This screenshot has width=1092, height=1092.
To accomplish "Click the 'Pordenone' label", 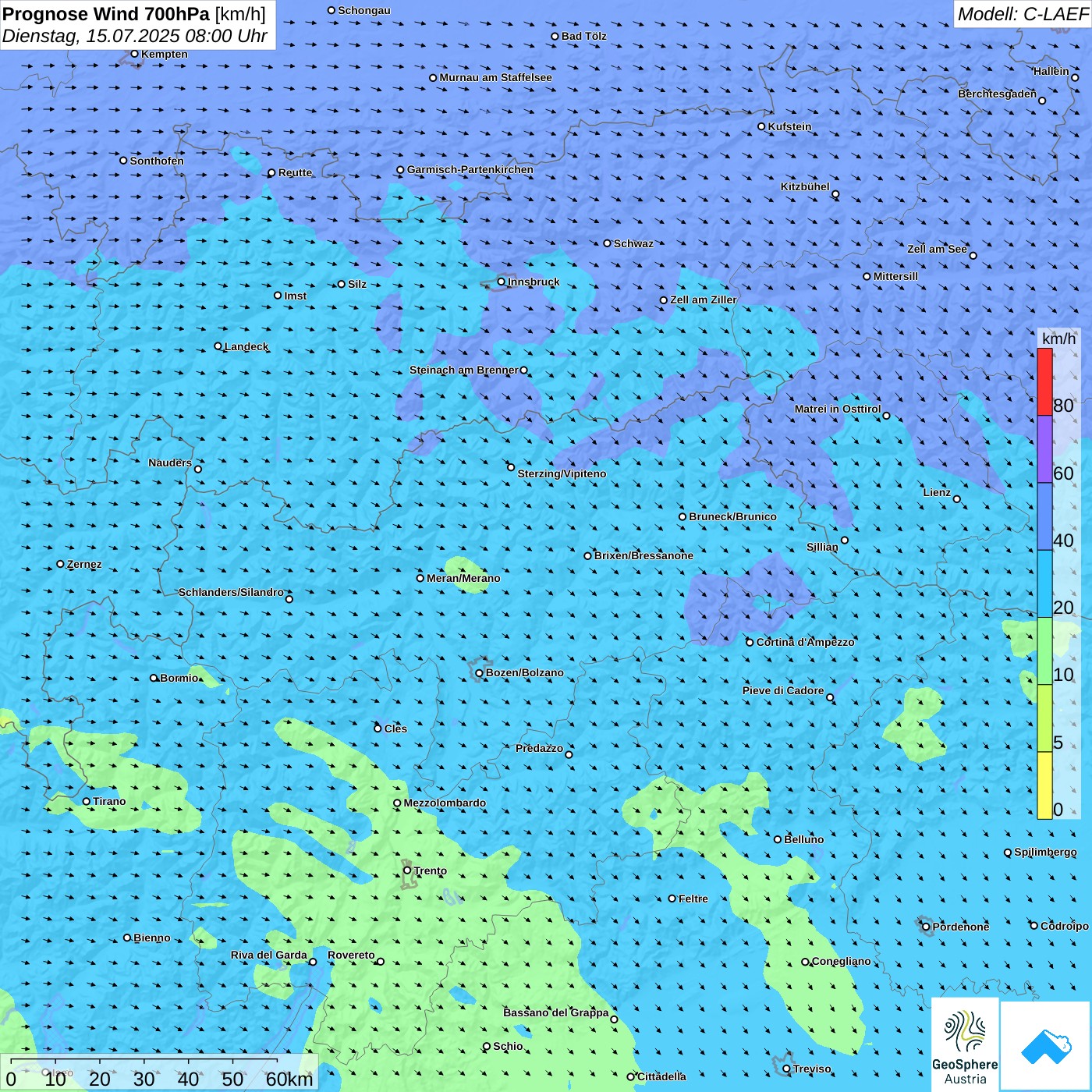I will [961, 927].
